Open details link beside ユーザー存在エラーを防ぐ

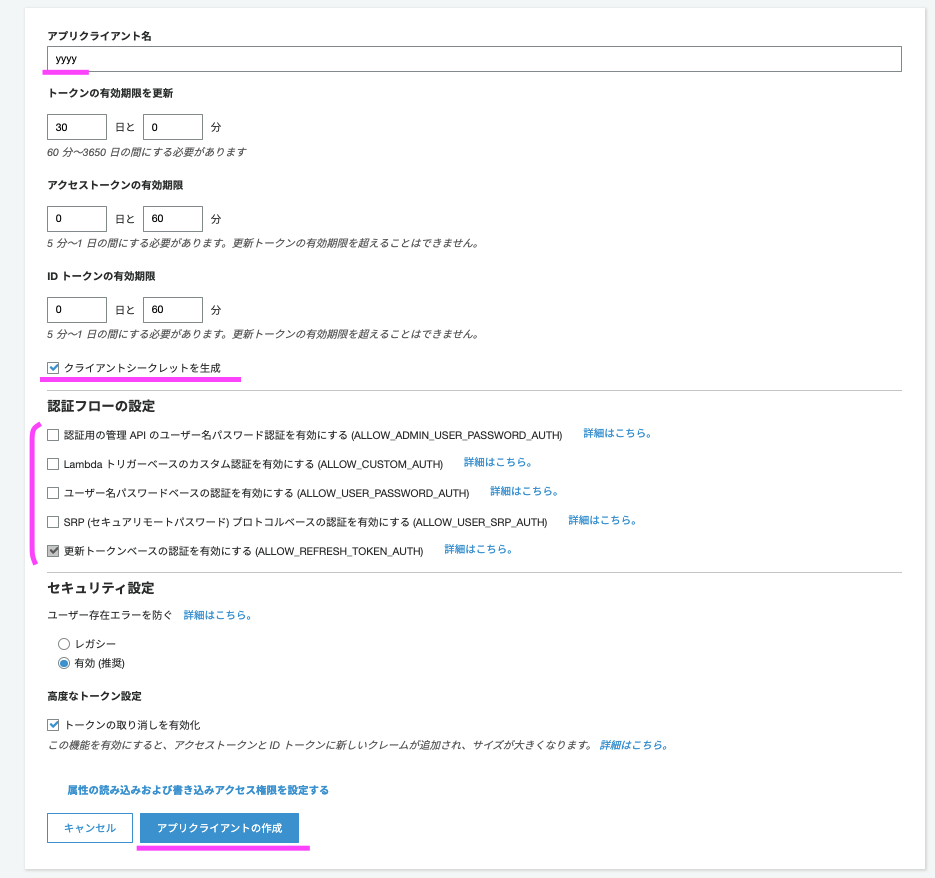point(218,615)
